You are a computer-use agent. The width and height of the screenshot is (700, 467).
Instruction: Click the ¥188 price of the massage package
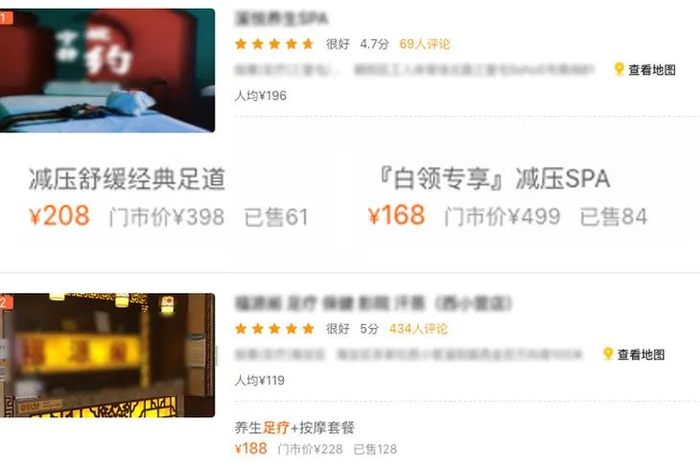(251, 448)
